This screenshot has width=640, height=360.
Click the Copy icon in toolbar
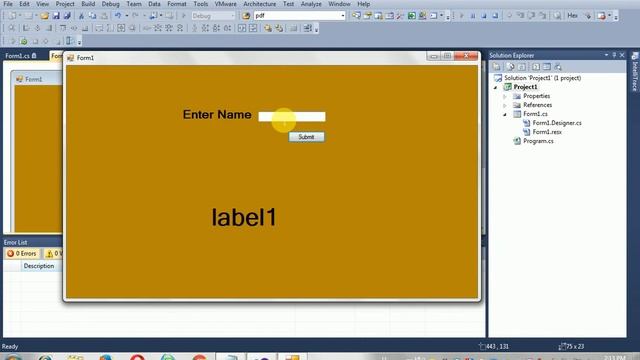[x=93, y=16]
